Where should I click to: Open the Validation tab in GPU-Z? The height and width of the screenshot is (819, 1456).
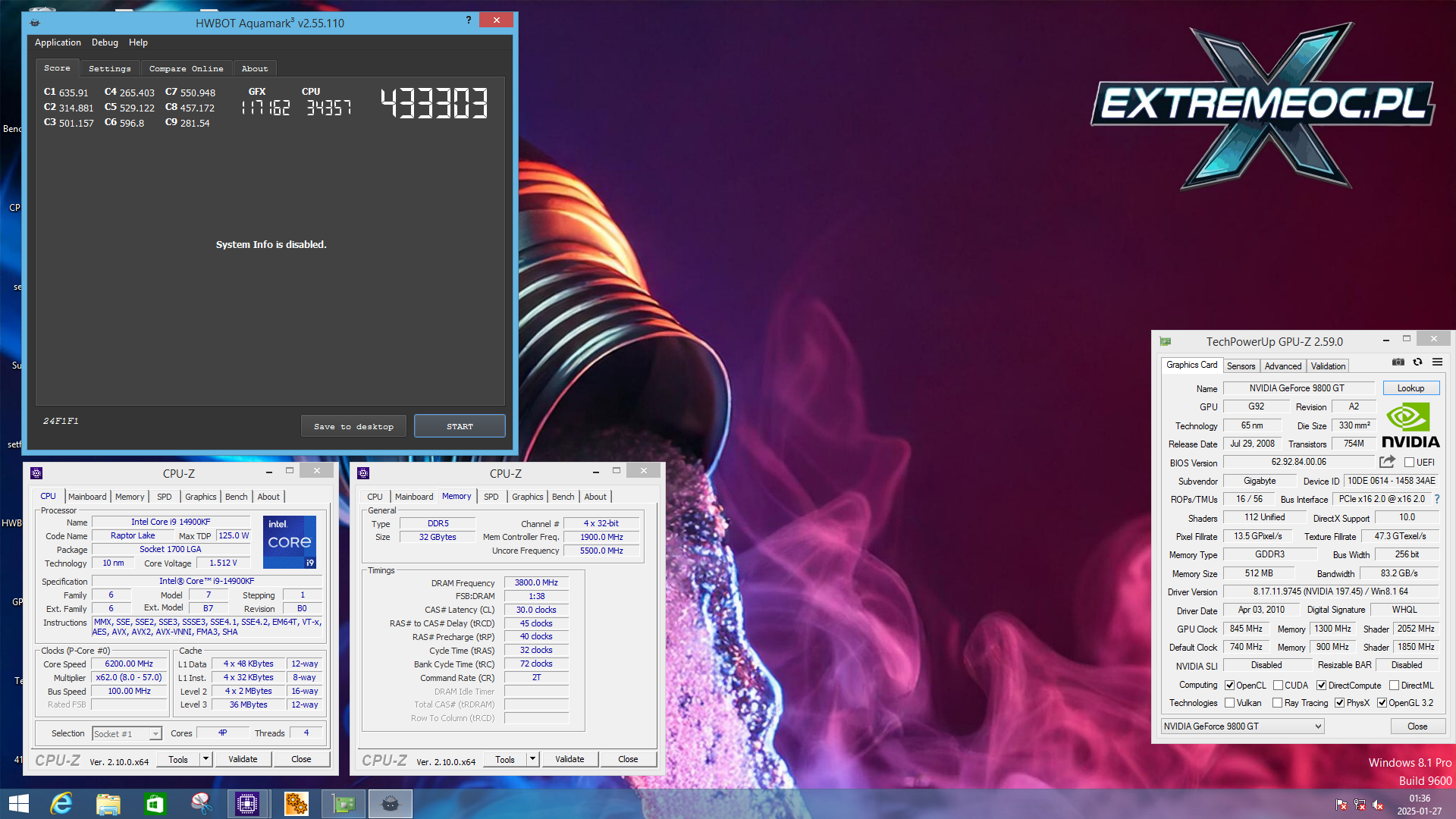tap(1329, 366)
